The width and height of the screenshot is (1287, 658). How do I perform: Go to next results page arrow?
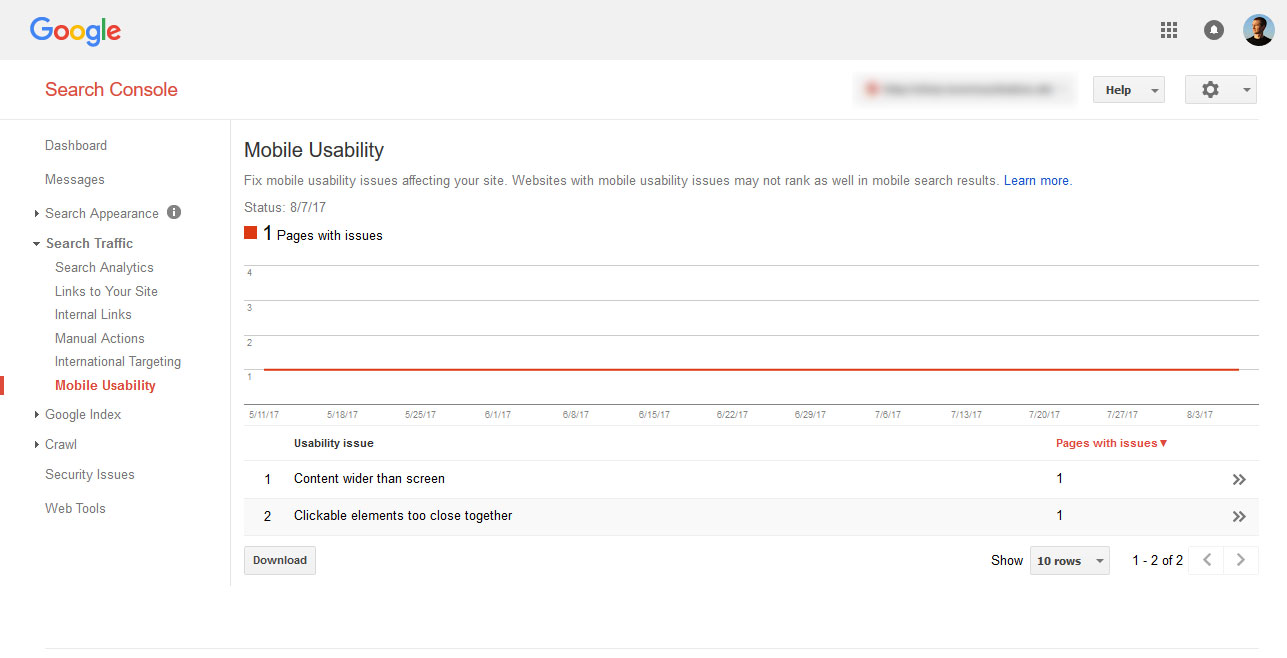(x=1241, y=560)
